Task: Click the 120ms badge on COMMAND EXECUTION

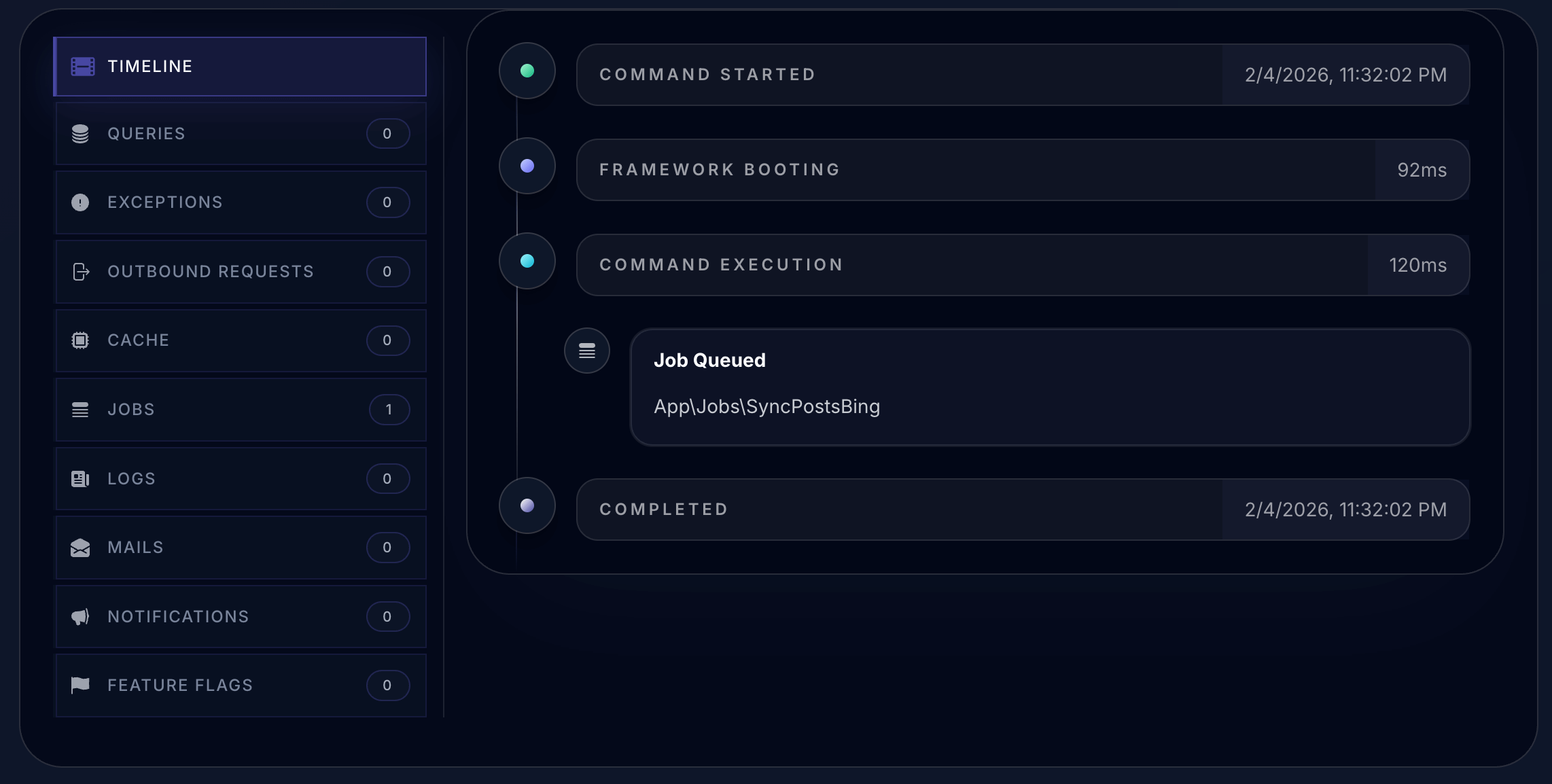Action: [x=1417, y=265]
